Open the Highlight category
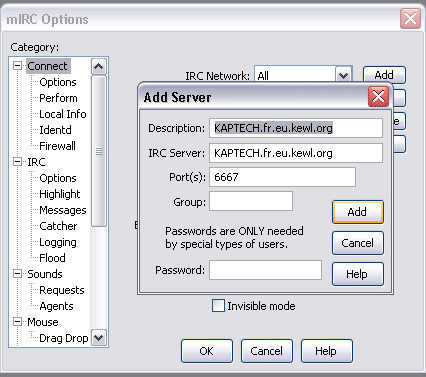Image resolution: width=426 pixels, height=377 pixels. pyautogui.click(x=60, y=194)
